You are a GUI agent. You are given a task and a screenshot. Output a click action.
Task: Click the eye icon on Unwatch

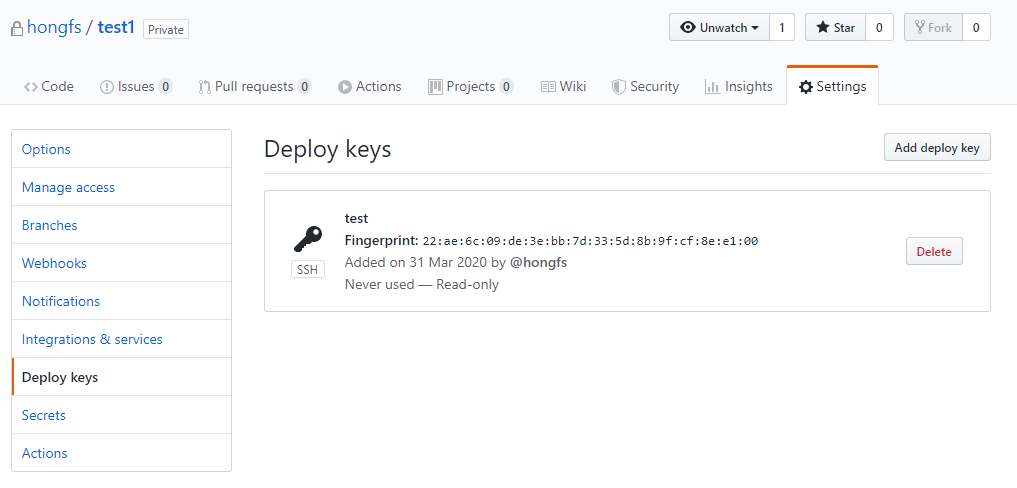(688, 28)
